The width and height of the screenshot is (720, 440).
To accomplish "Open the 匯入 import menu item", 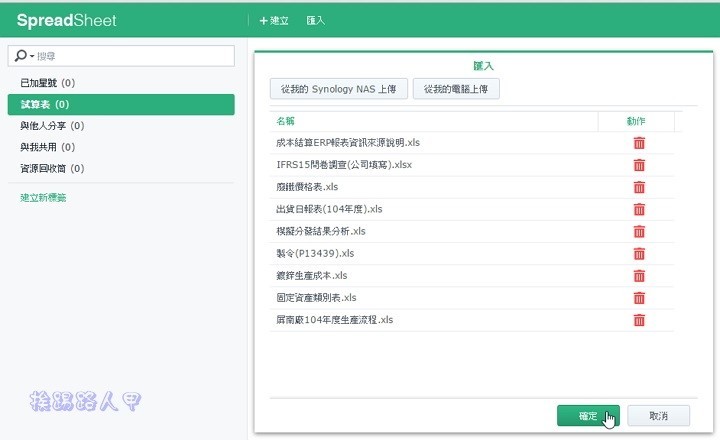I will coord(315,20).
